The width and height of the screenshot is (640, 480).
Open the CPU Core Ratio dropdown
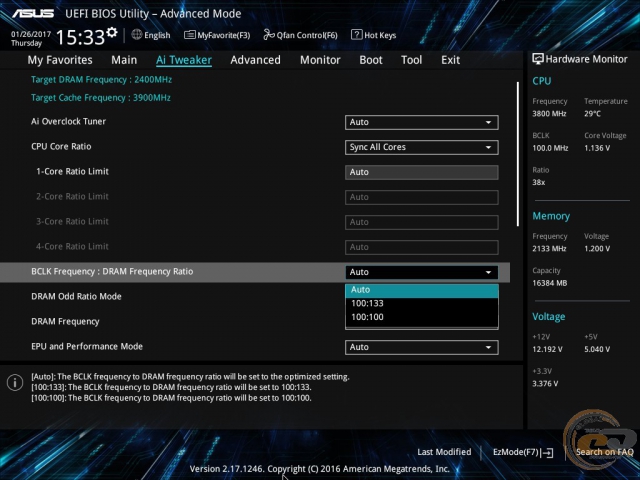coord(422,147)
